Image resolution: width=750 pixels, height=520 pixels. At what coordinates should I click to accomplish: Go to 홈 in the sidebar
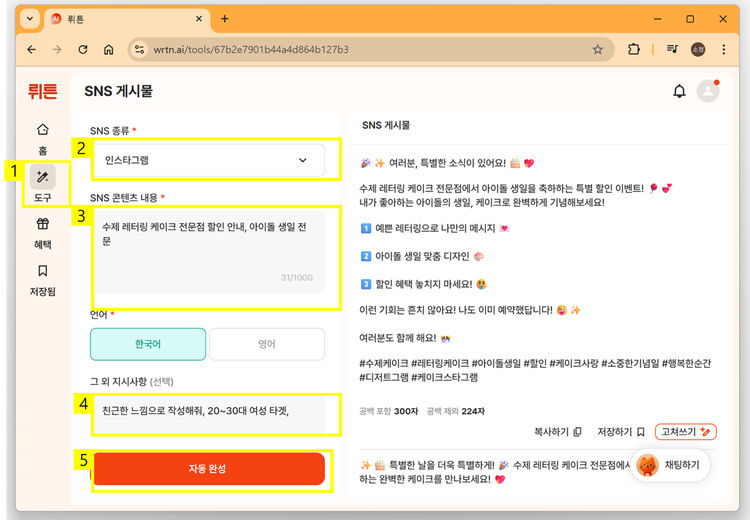coord(43,139)
